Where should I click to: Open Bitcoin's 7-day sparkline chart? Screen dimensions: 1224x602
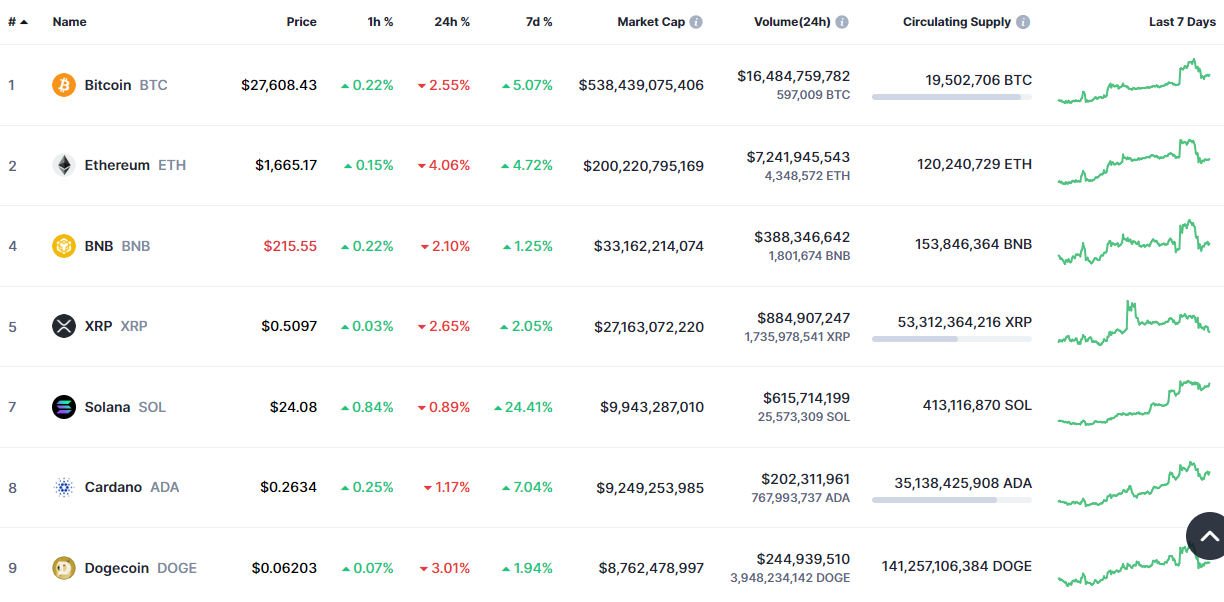coord(1134,81)
